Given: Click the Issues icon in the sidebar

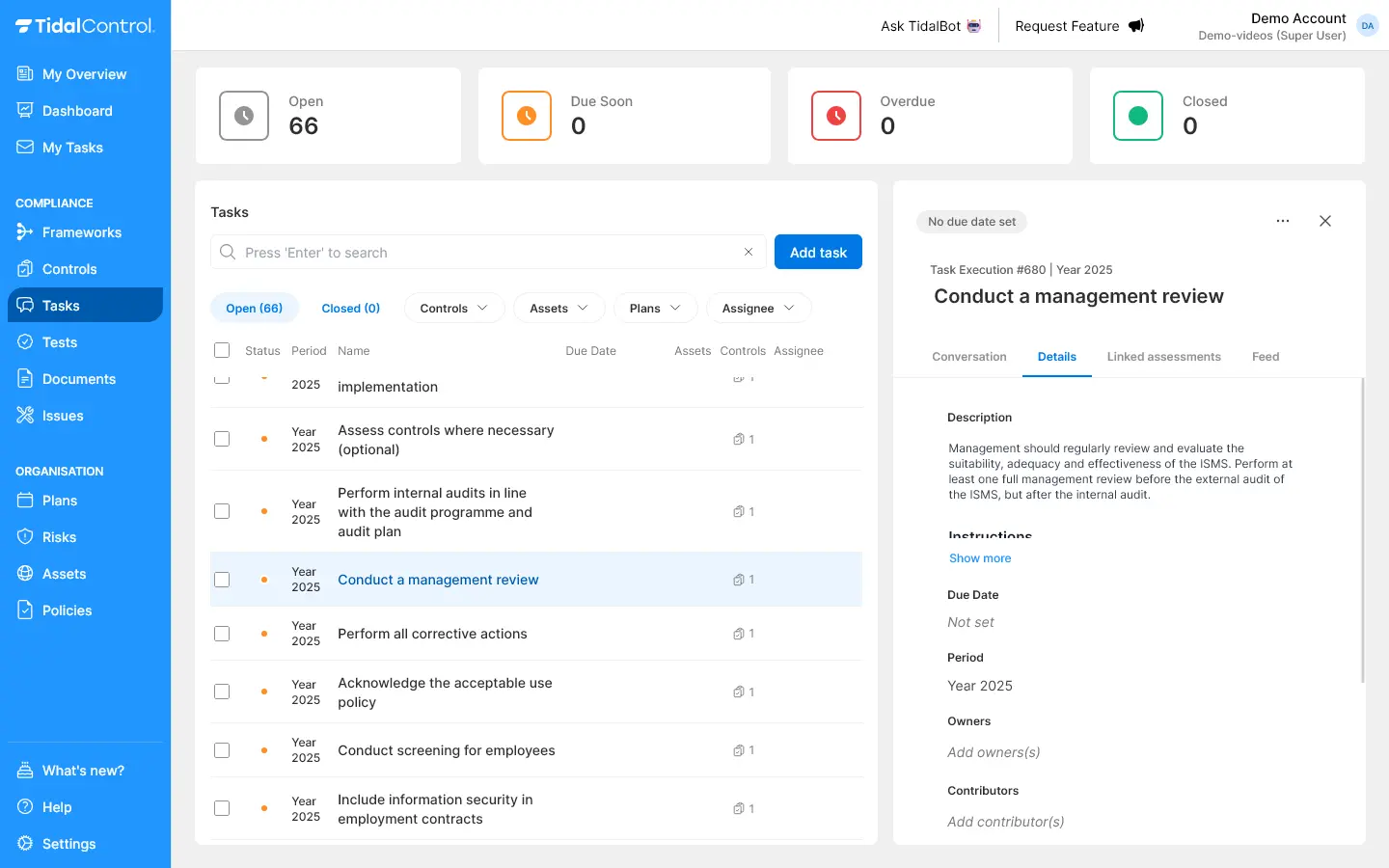Looking at the screenshot, I should pyautogui.click(x=25, y=416).
